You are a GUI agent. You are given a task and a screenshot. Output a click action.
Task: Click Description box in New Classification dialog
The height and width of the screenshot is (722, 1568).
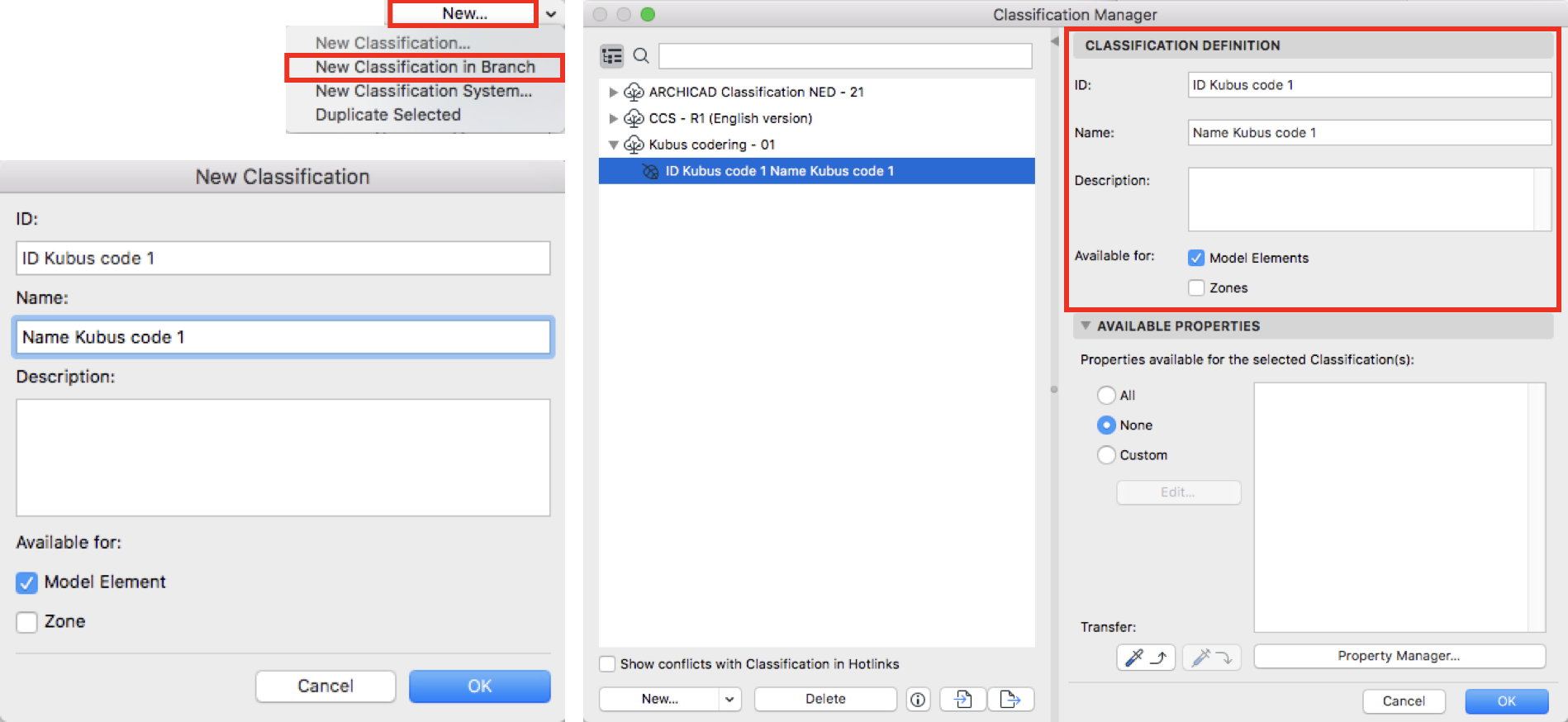pos(283,458)
